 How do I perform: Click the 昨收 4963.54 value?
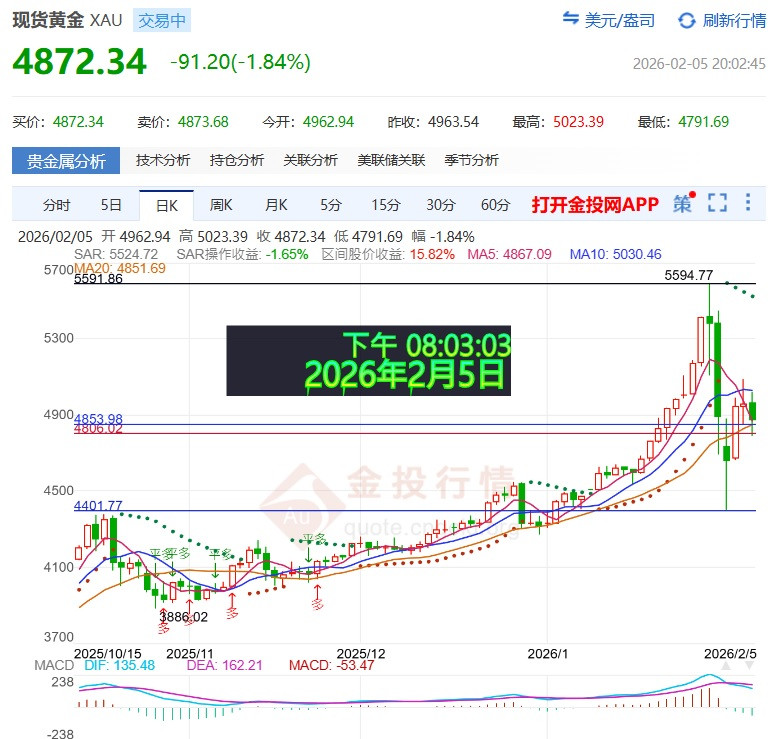453,122
